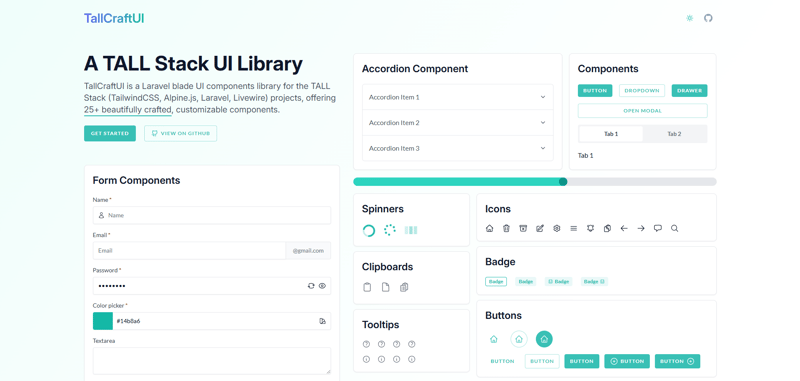Click the circular ring spinner

[x=369, y=231]
